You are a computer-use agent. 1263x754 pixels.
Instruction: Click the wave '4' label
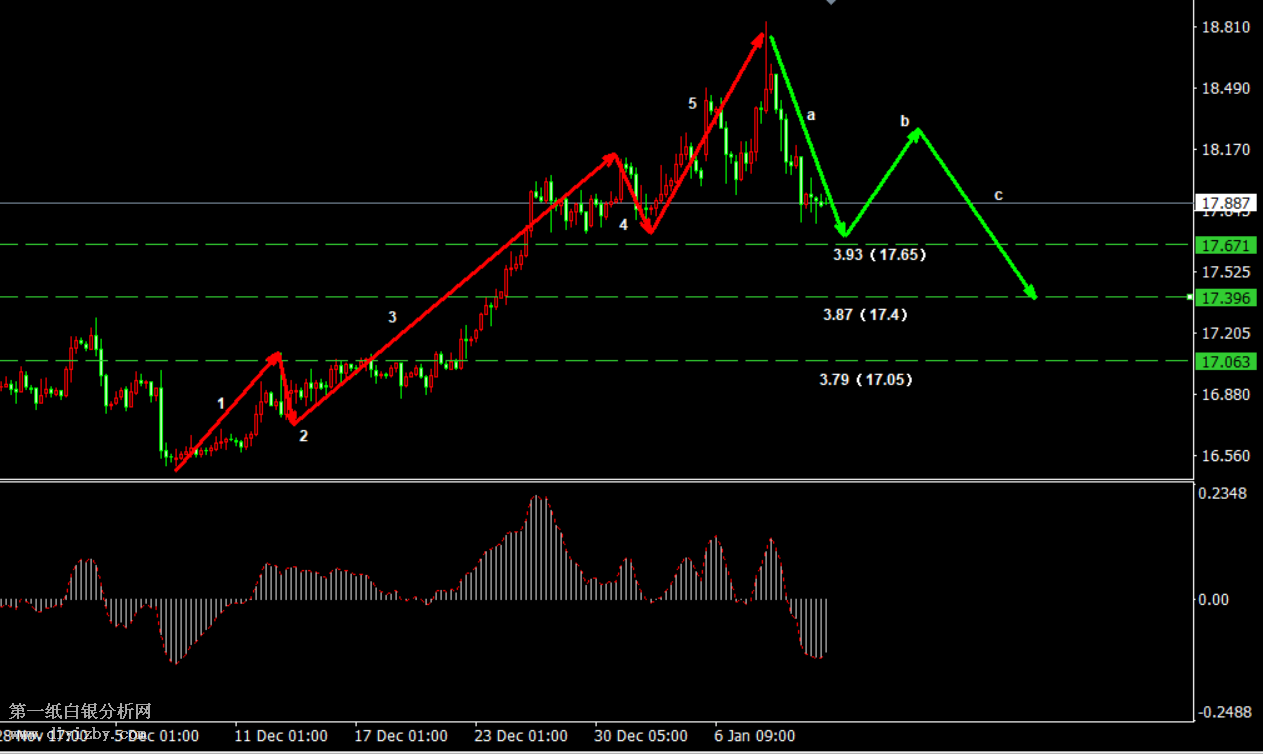[623, 225]
